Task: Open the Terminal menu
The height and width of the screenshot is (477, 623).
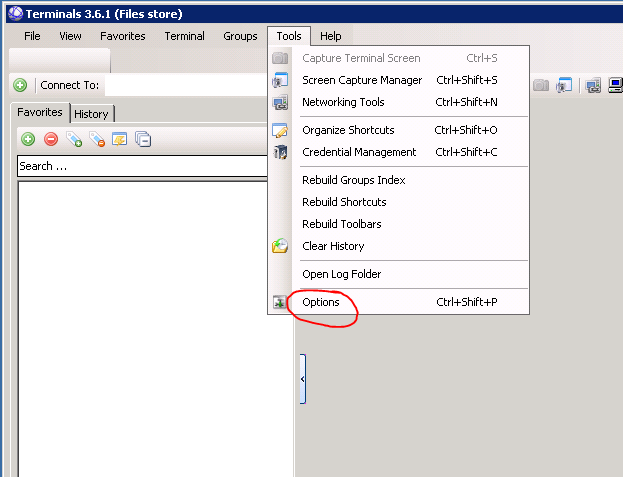Action: tap(184, 36)
